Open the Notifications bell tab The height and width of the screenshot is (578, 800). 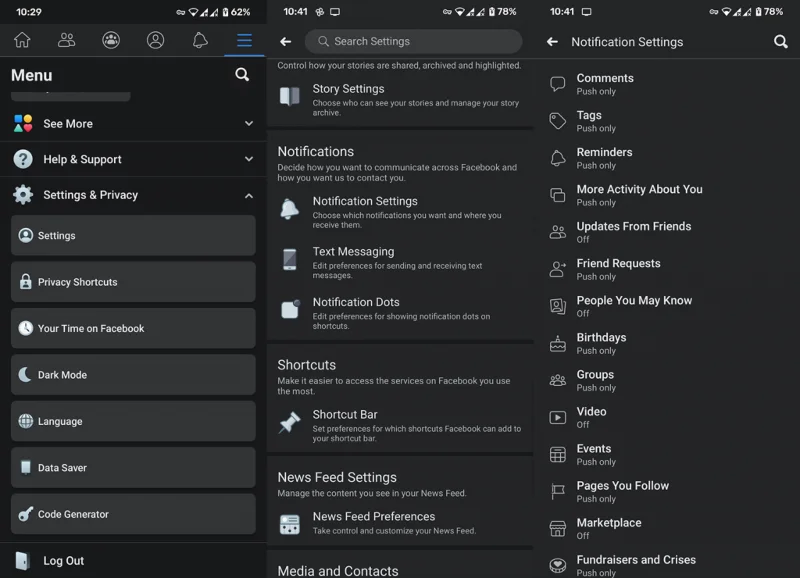point(200,40)
